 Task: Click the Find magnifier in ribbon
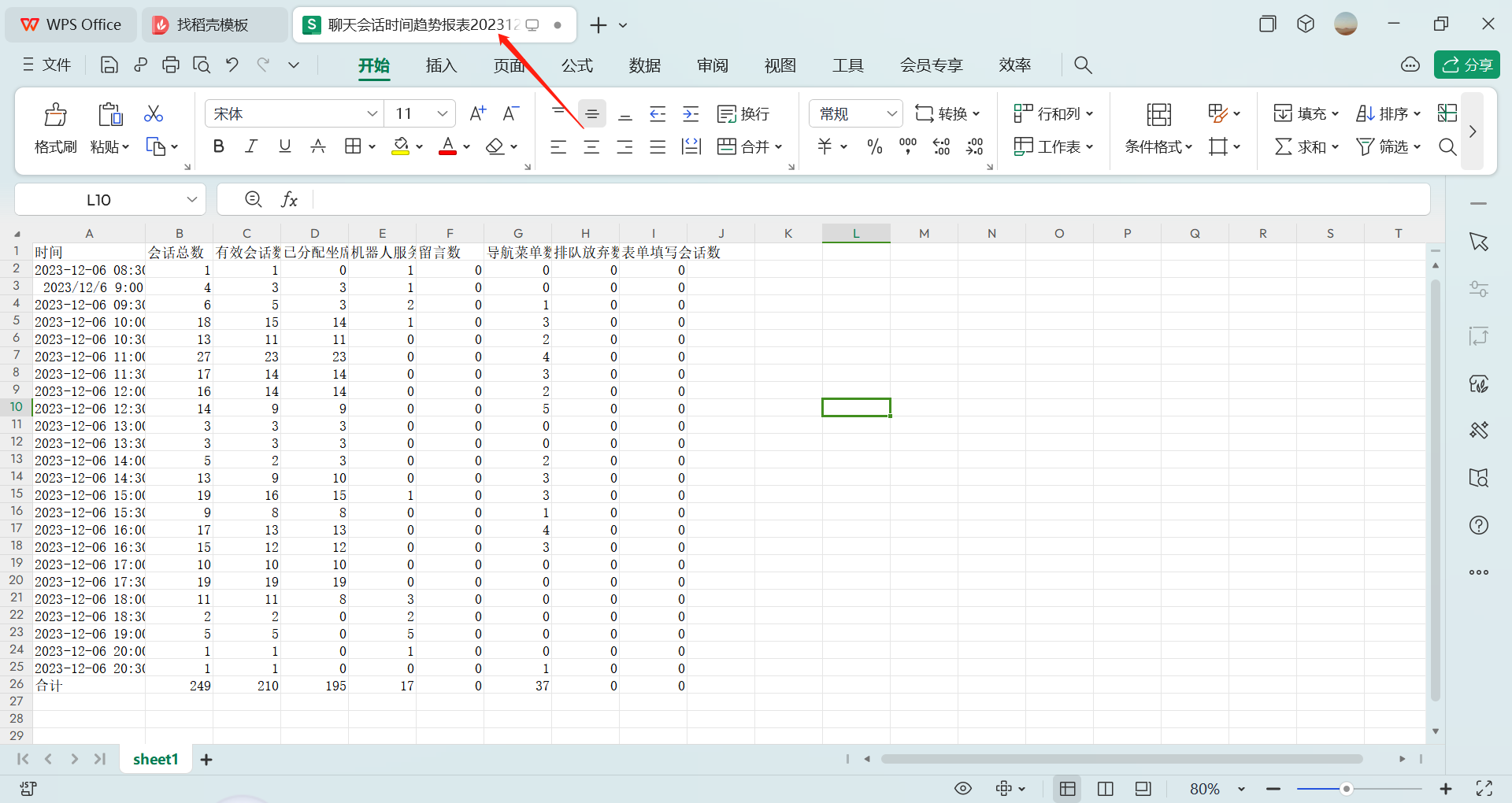[x=1447, y=146]
